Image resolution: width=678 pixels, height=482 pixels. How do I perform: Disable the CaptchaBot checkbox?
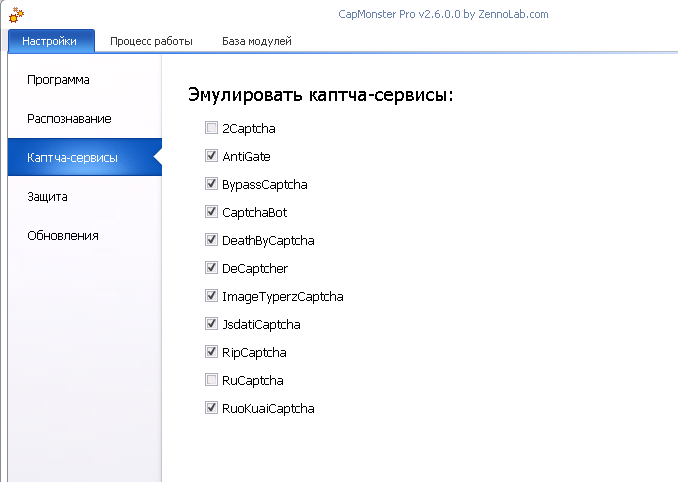211,212
